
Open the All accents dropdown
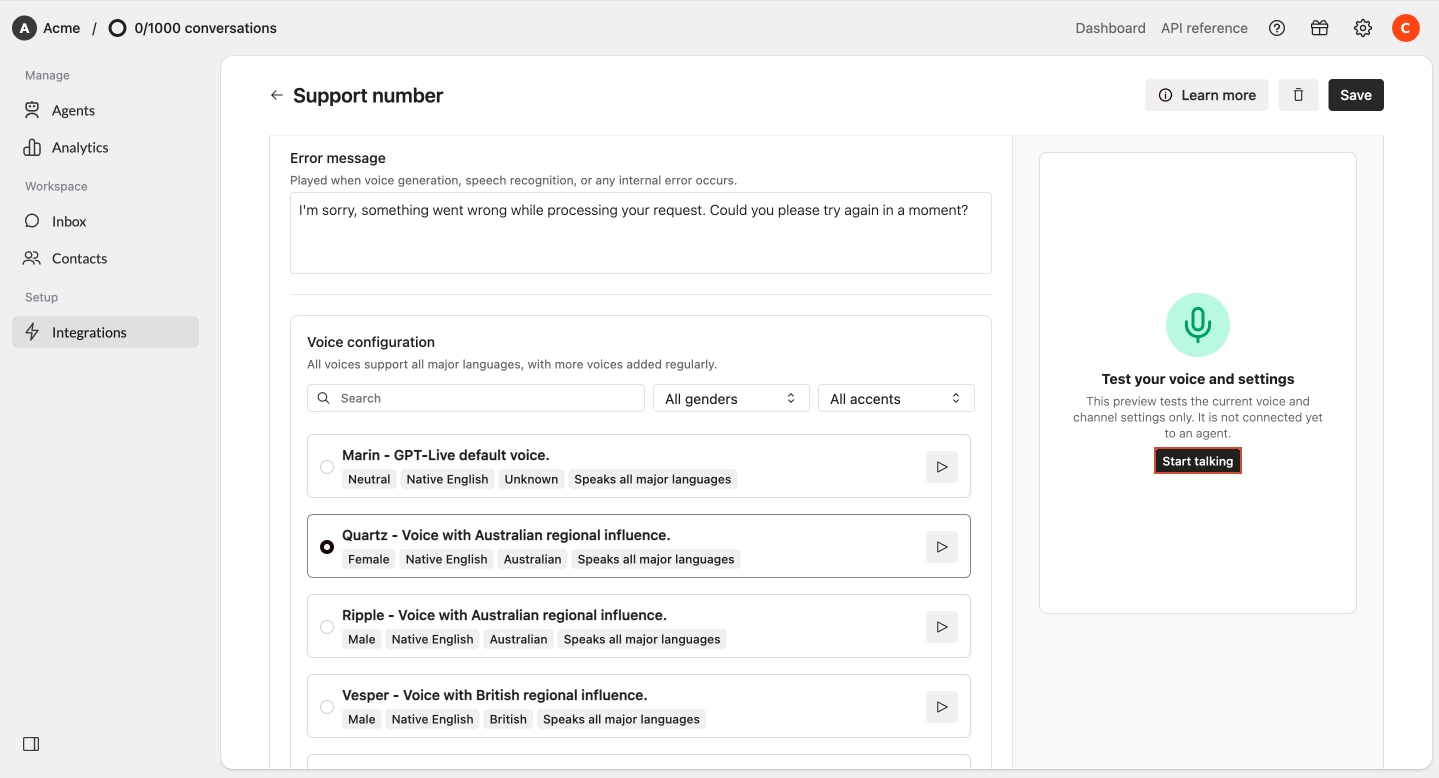(x=896, y=398)
